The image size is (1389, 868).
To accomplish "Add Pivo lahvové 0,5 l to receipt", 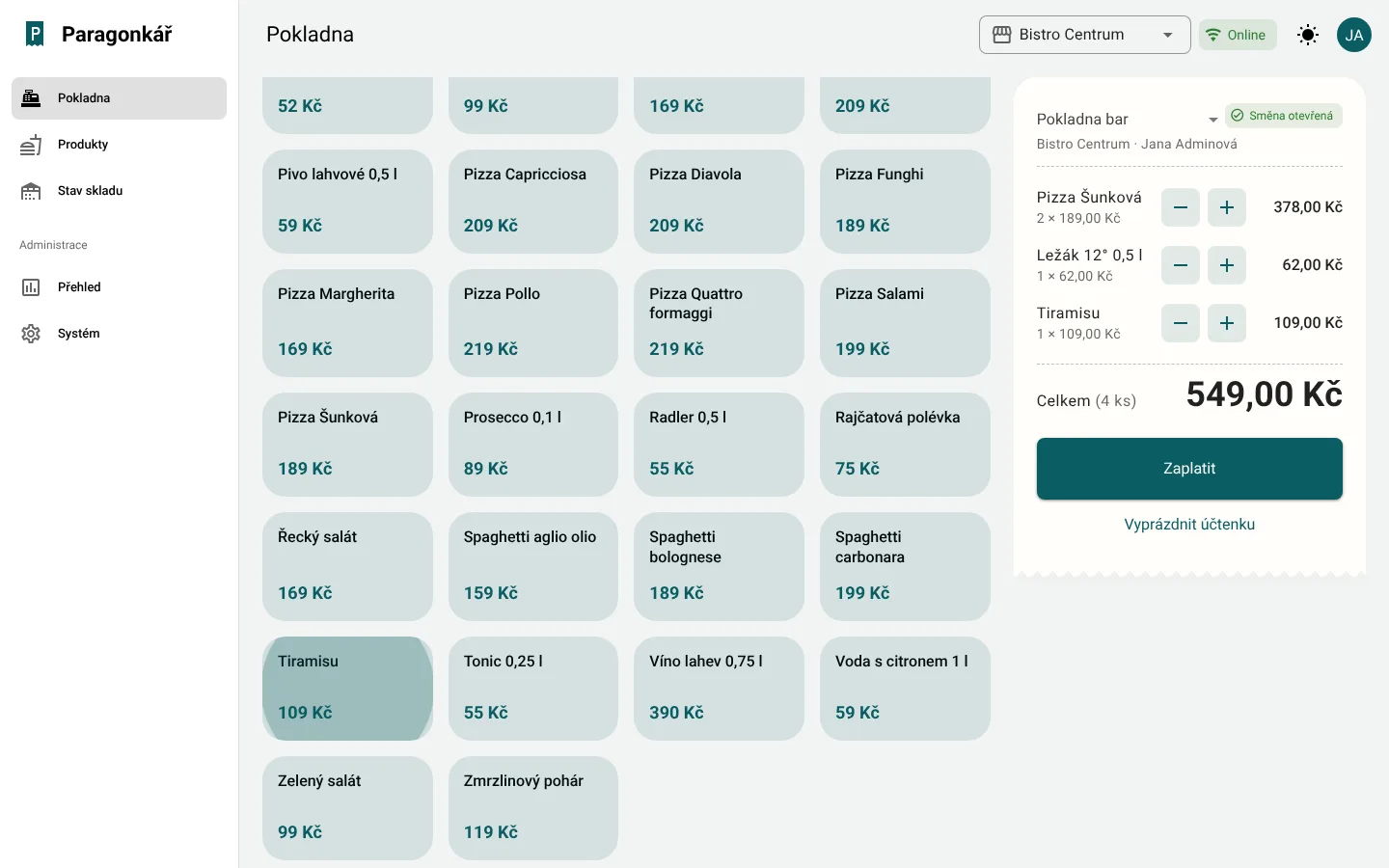I will coord(347,202).
